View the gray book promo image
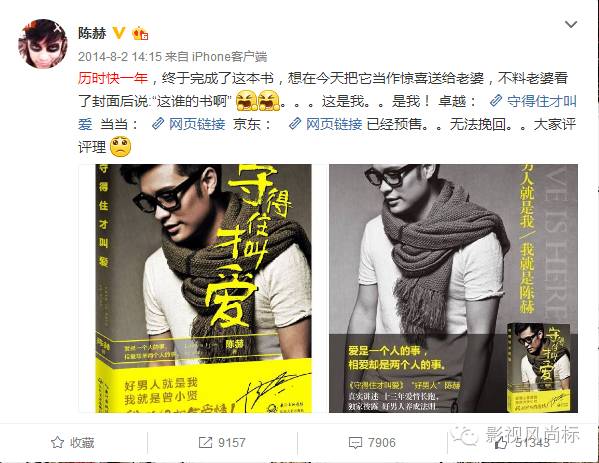The image size is (599, 463). point(453,288)
